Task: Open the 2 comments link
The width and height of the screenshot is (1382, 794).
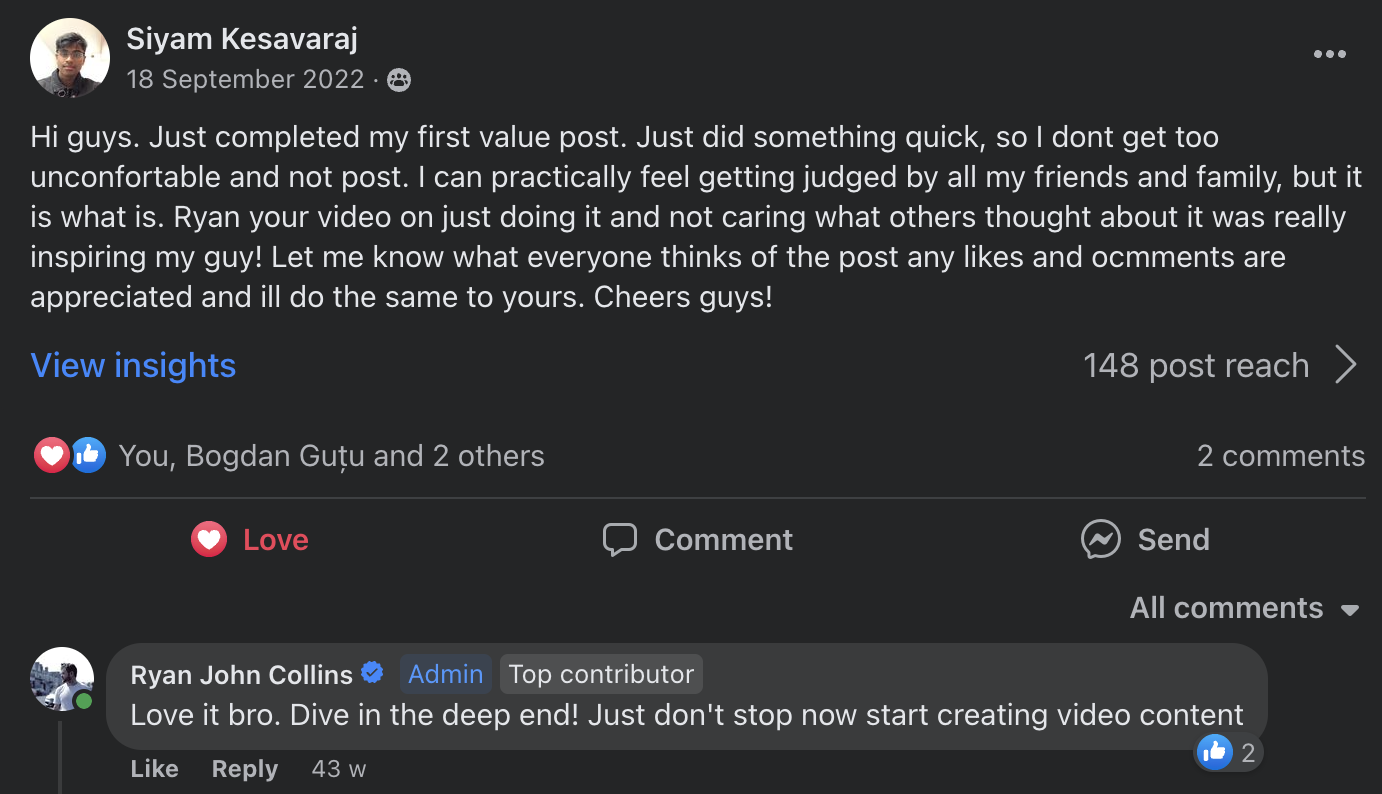Action: pyautogui.click(x=1280, y=456)
